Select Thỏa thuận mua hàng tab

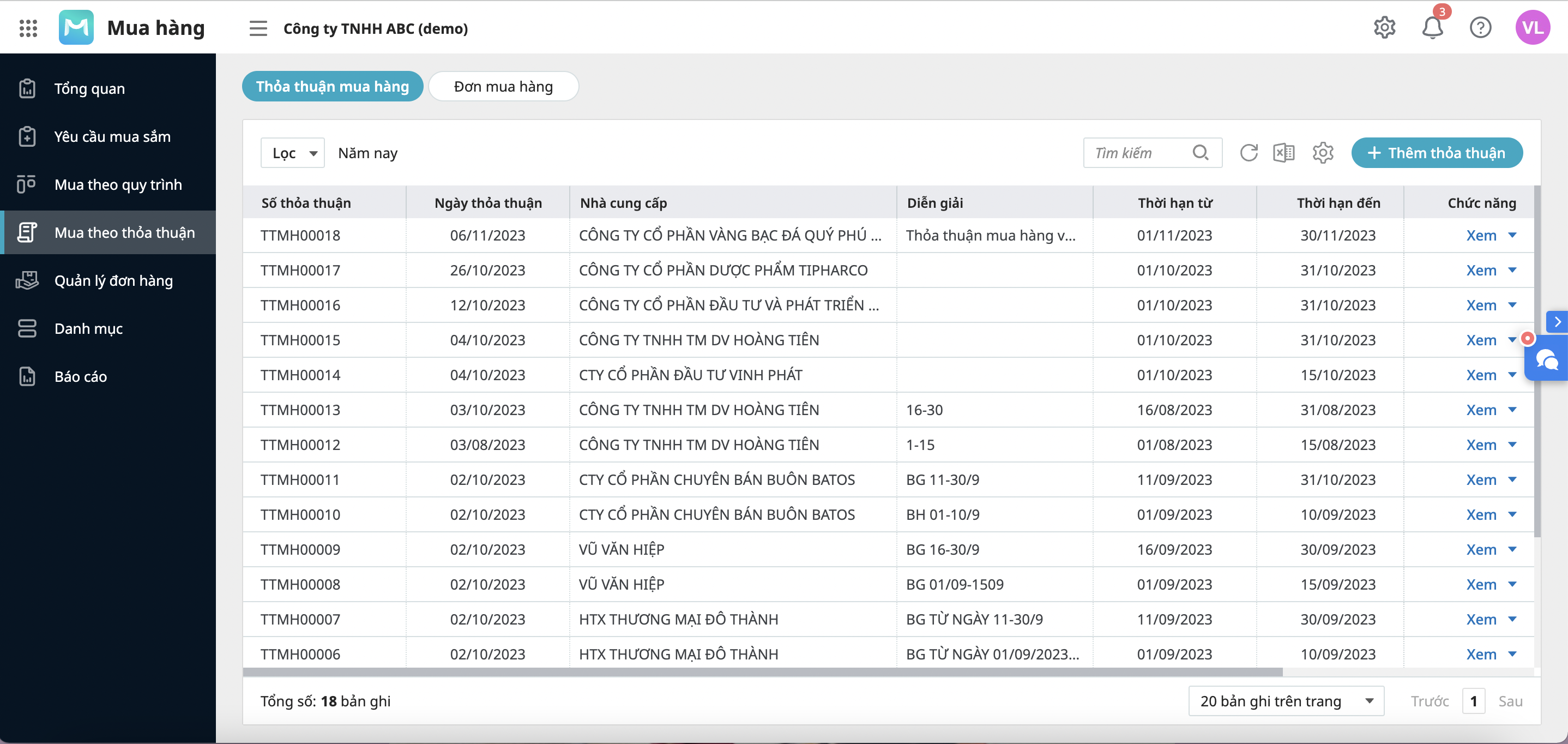click(333, 87)
